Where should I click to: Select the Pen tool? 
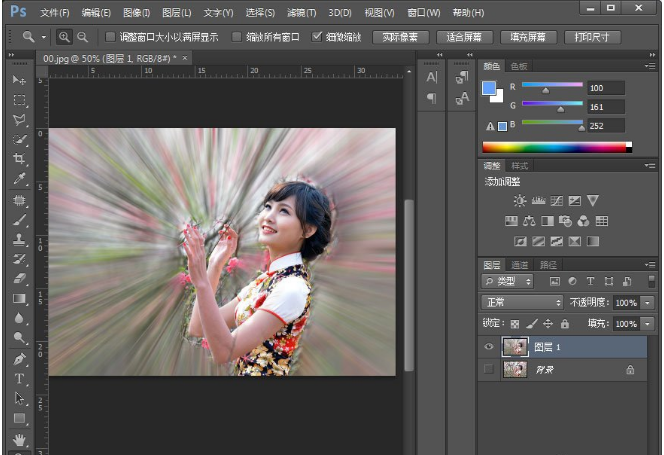[19, 359]
